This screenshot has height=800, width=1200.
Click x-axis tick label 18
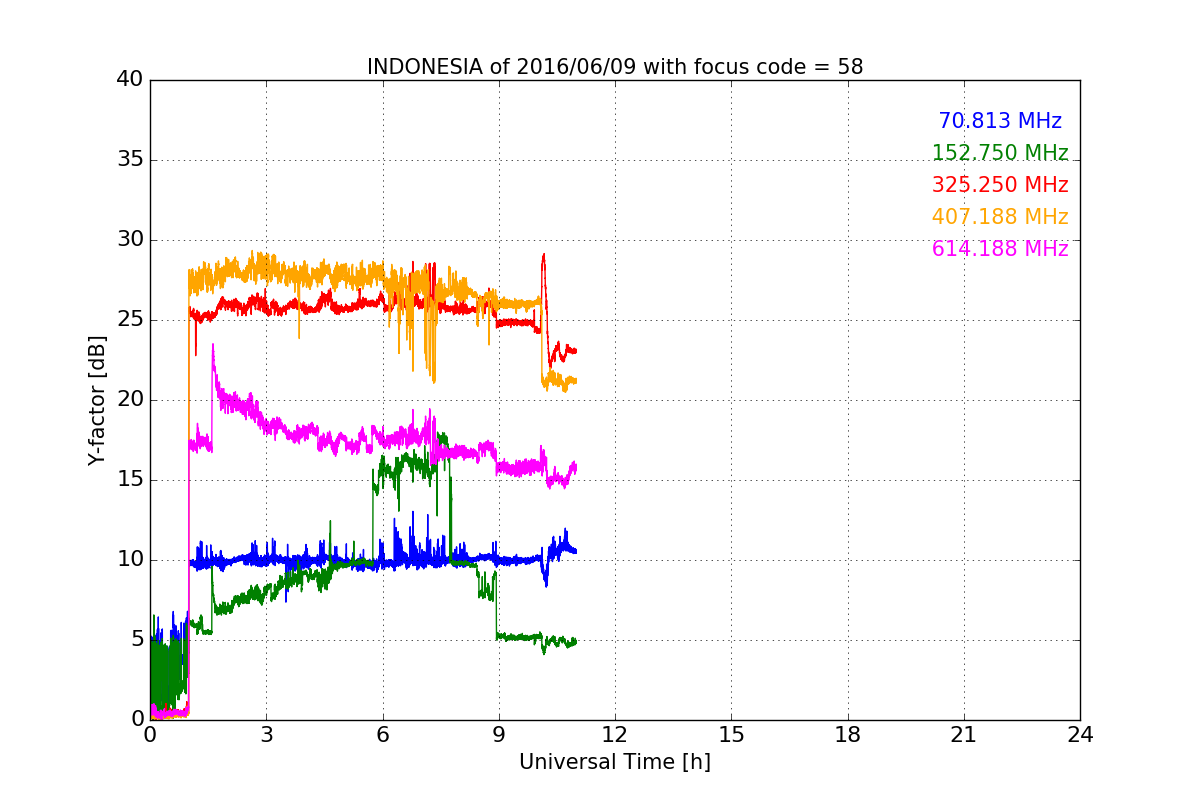(848, 735)
